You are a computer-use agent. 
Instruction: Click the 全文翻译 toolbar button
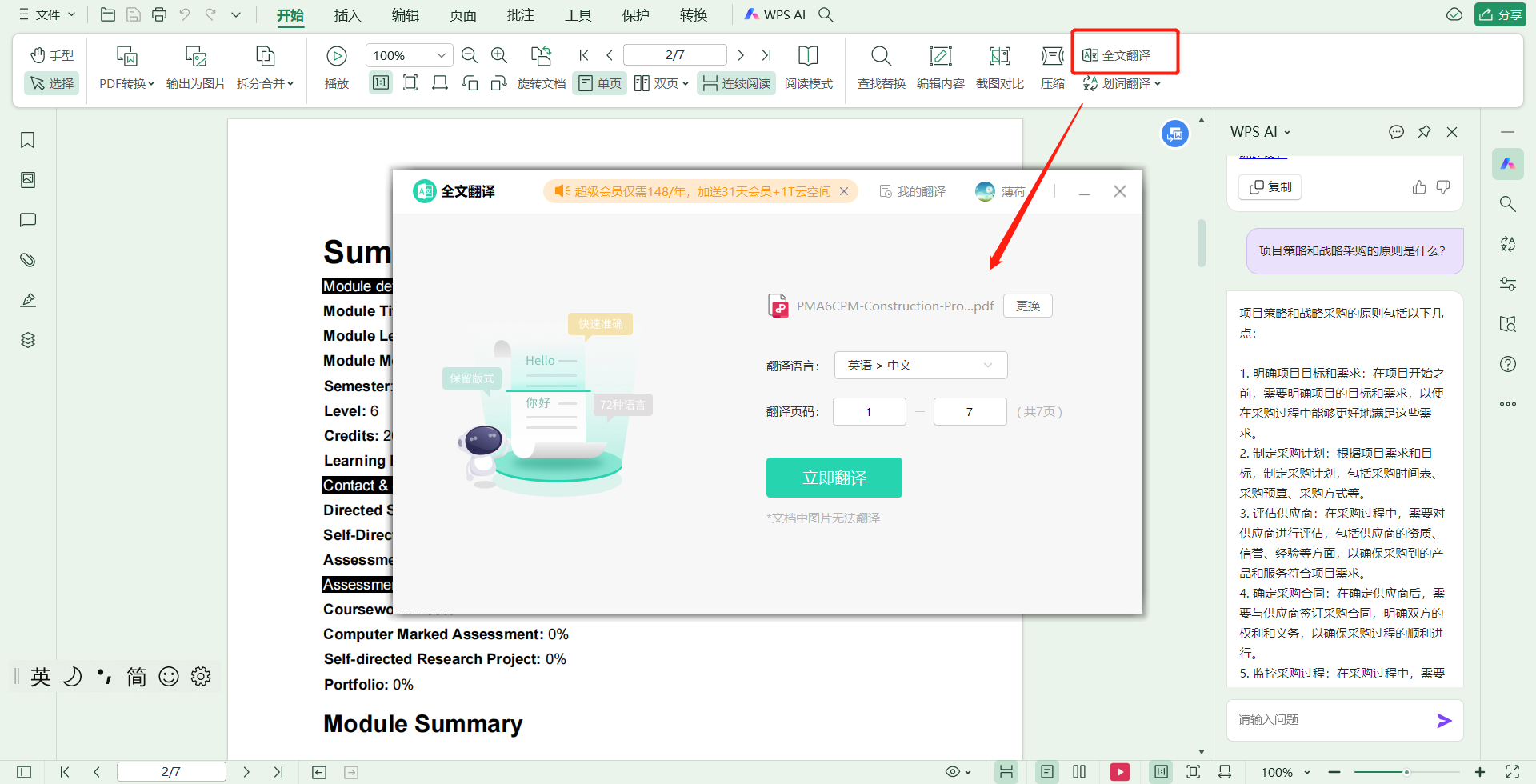click(1117, 55)
